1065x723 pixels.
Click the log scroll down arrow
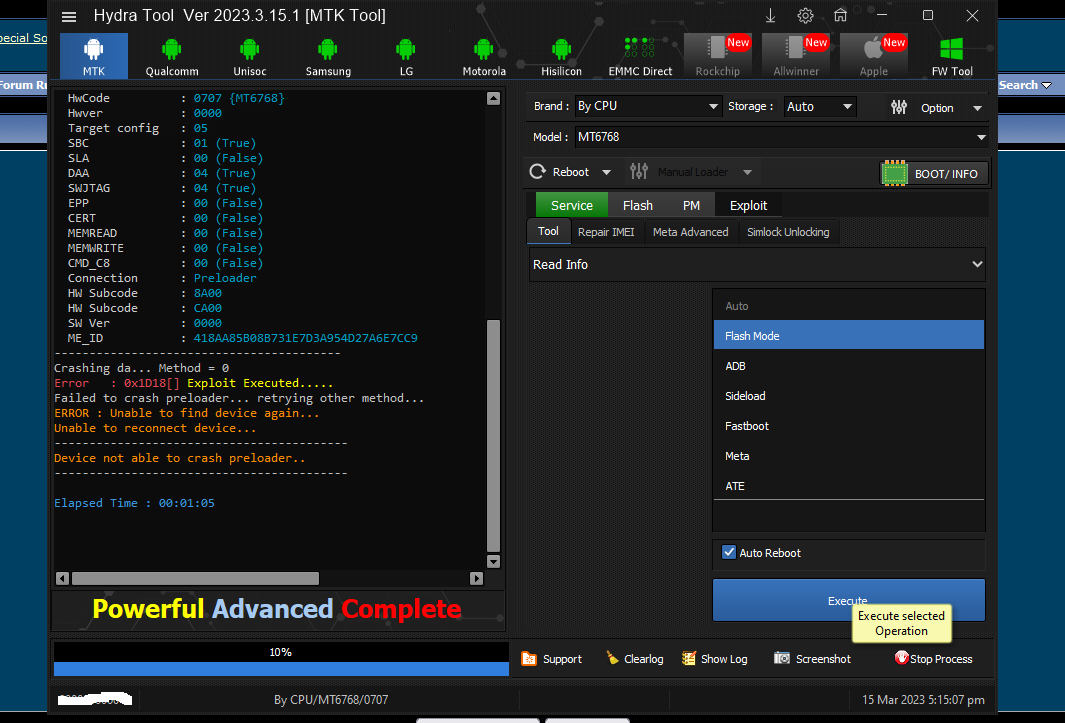[494, 561]
